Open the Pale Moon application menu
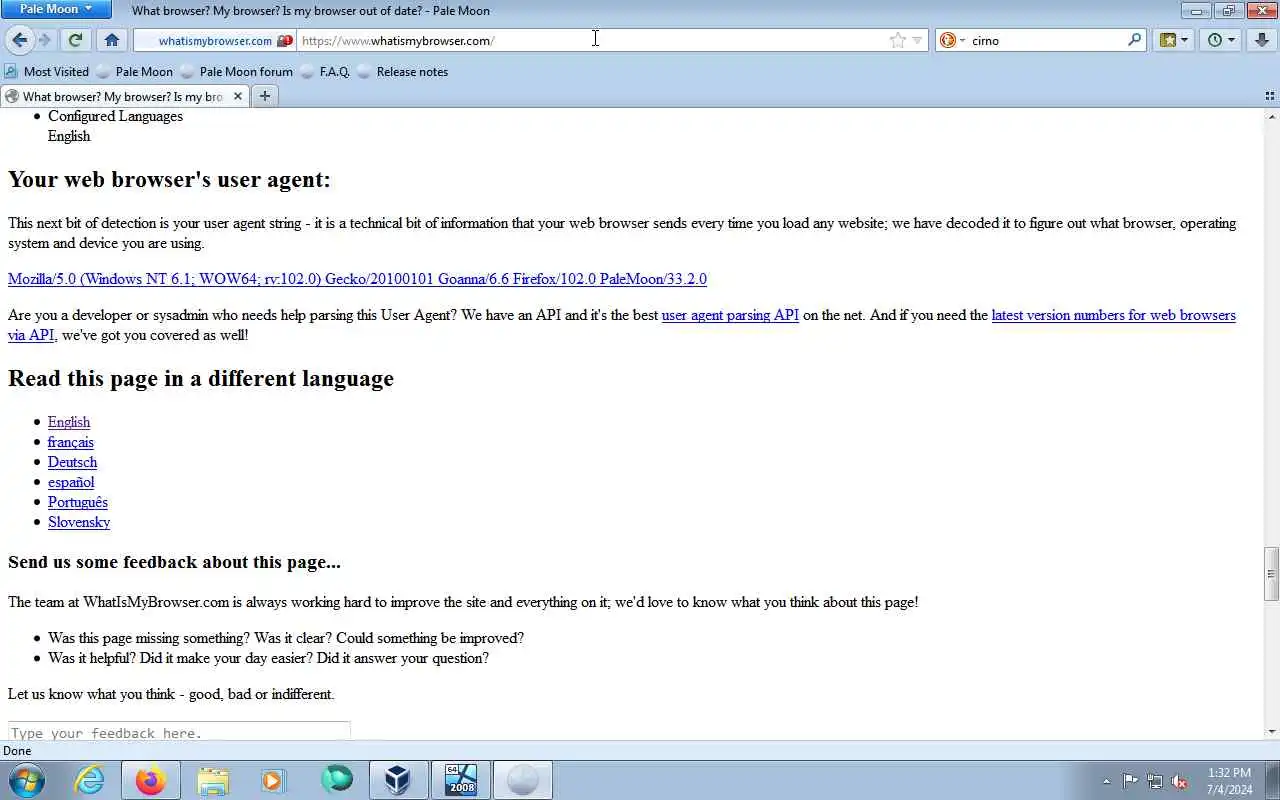 click(x=56, y=9)
